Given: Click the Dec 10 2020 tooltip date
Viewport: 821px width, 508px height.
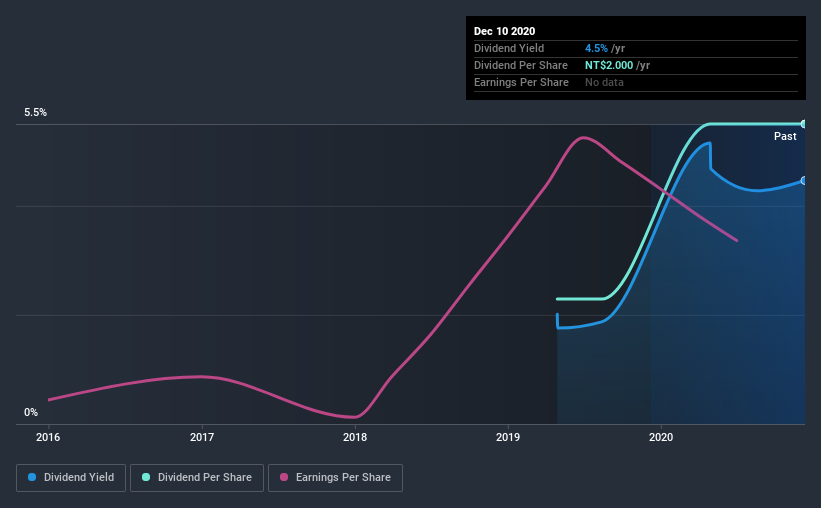Looking at the screenshot, I should (x=504, y=31).
